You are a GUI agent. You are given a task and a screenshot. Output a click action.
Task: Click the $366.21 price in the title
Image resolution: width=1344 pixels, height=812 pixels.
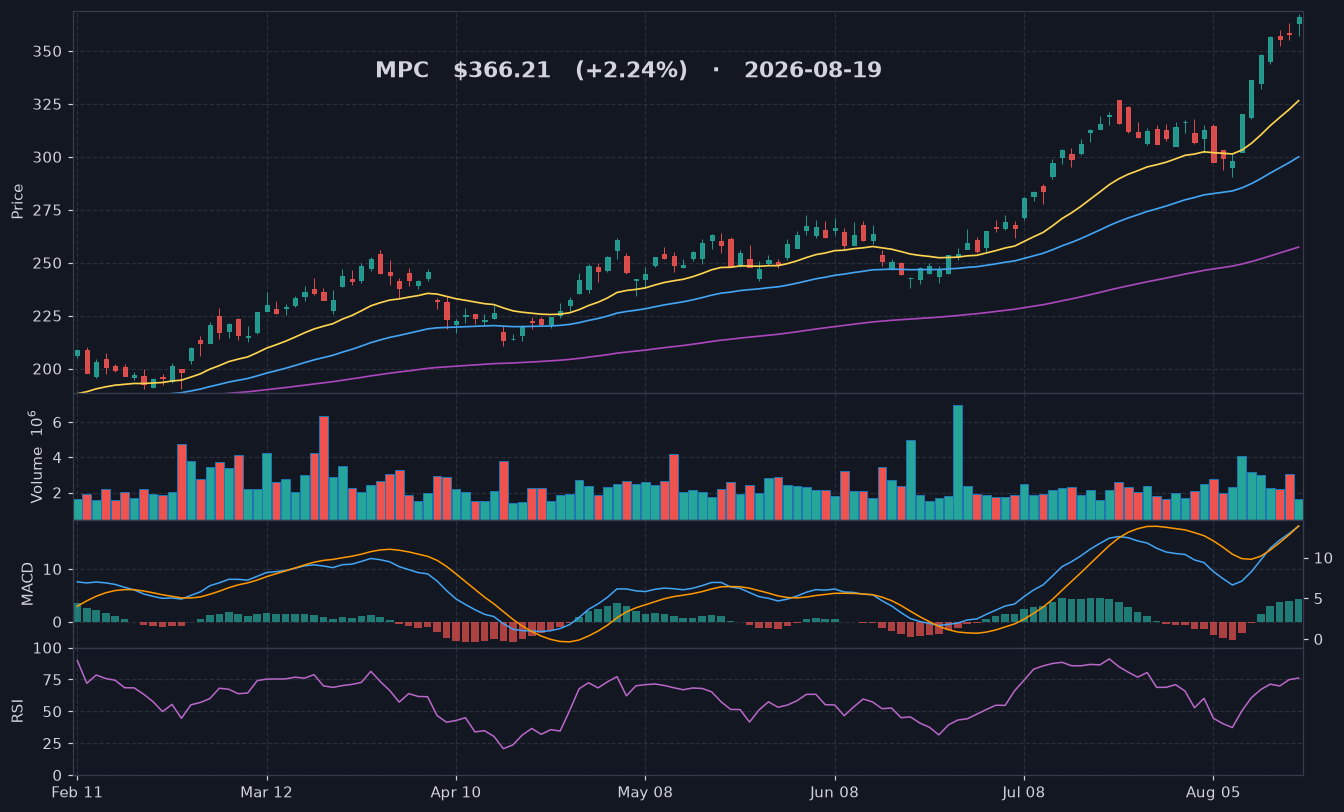(502, 70)
